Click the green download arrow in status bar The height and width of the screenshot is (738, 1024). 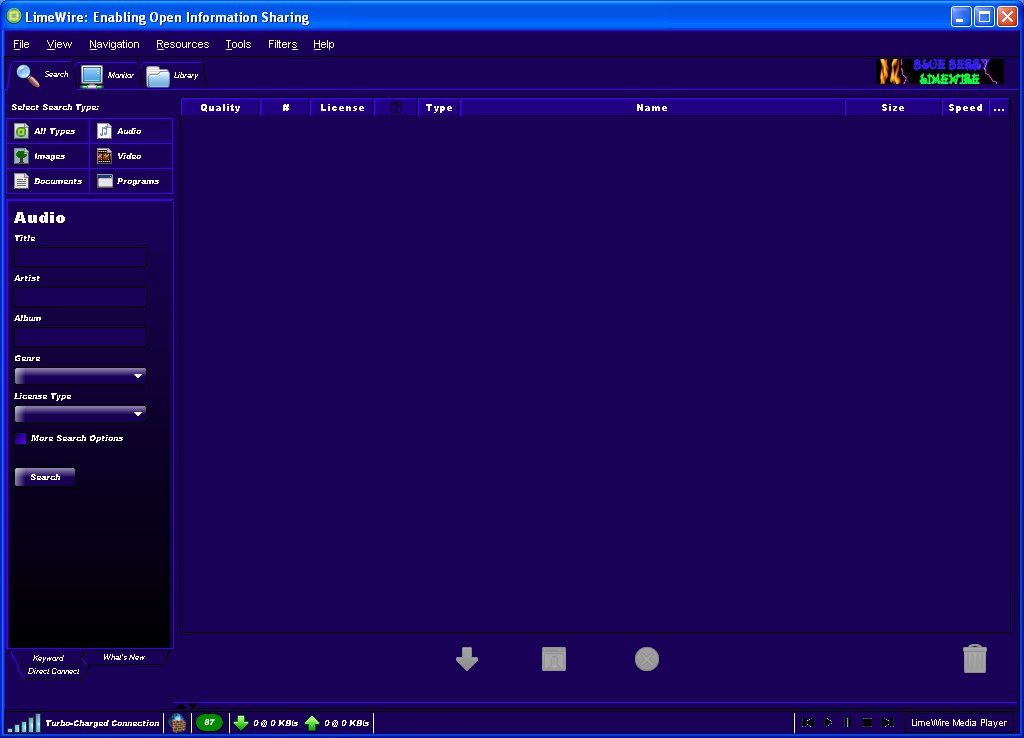[x=241, y=723]
